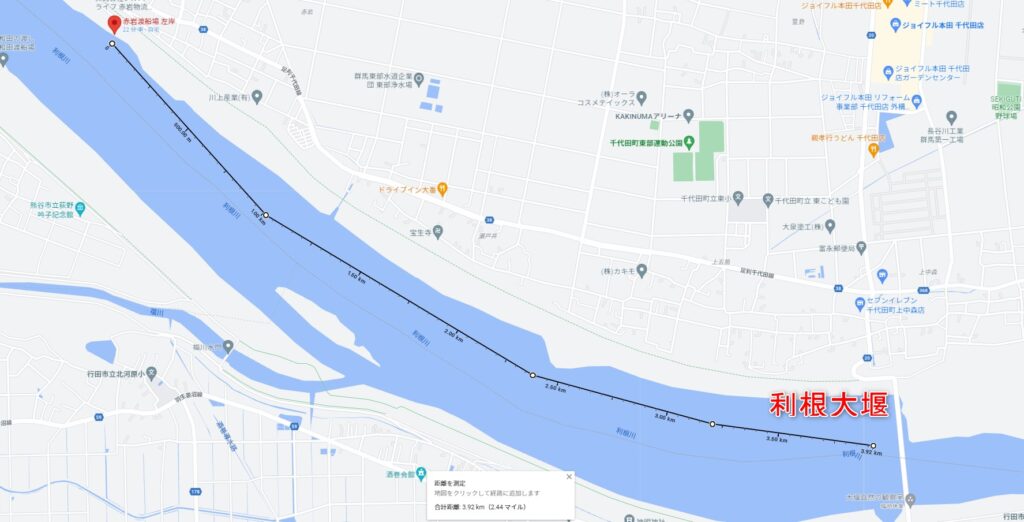Open the ドライブイン大番 restaurant marker
Image resolution: width=1024 pixels, height=522 pixels.
click(442, 189)
